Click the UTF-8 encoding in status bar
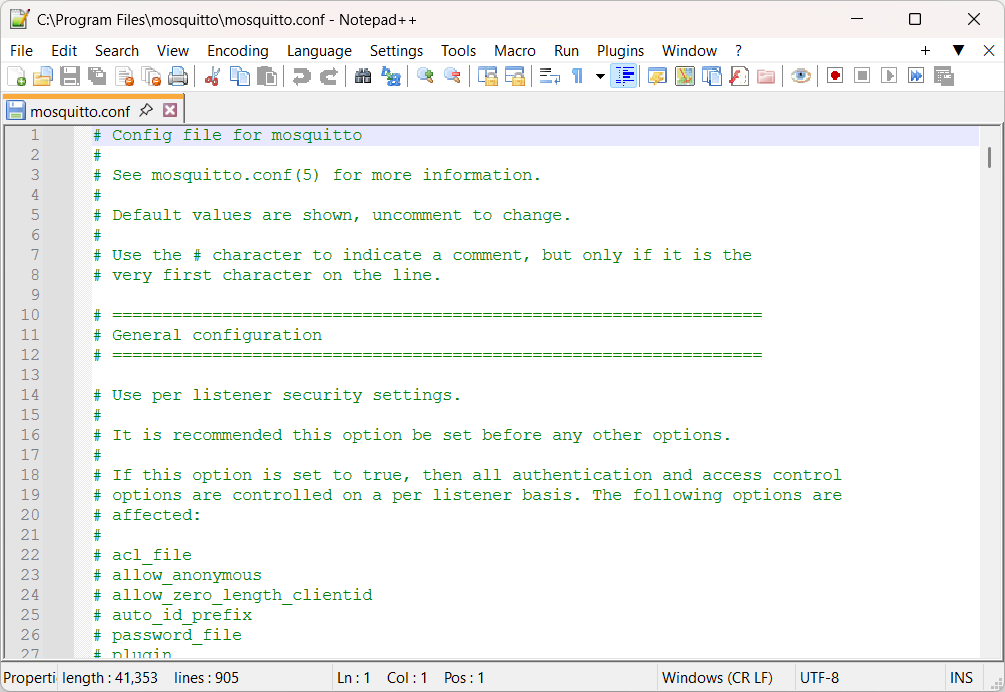1005x692 pixels. (819, 677)
